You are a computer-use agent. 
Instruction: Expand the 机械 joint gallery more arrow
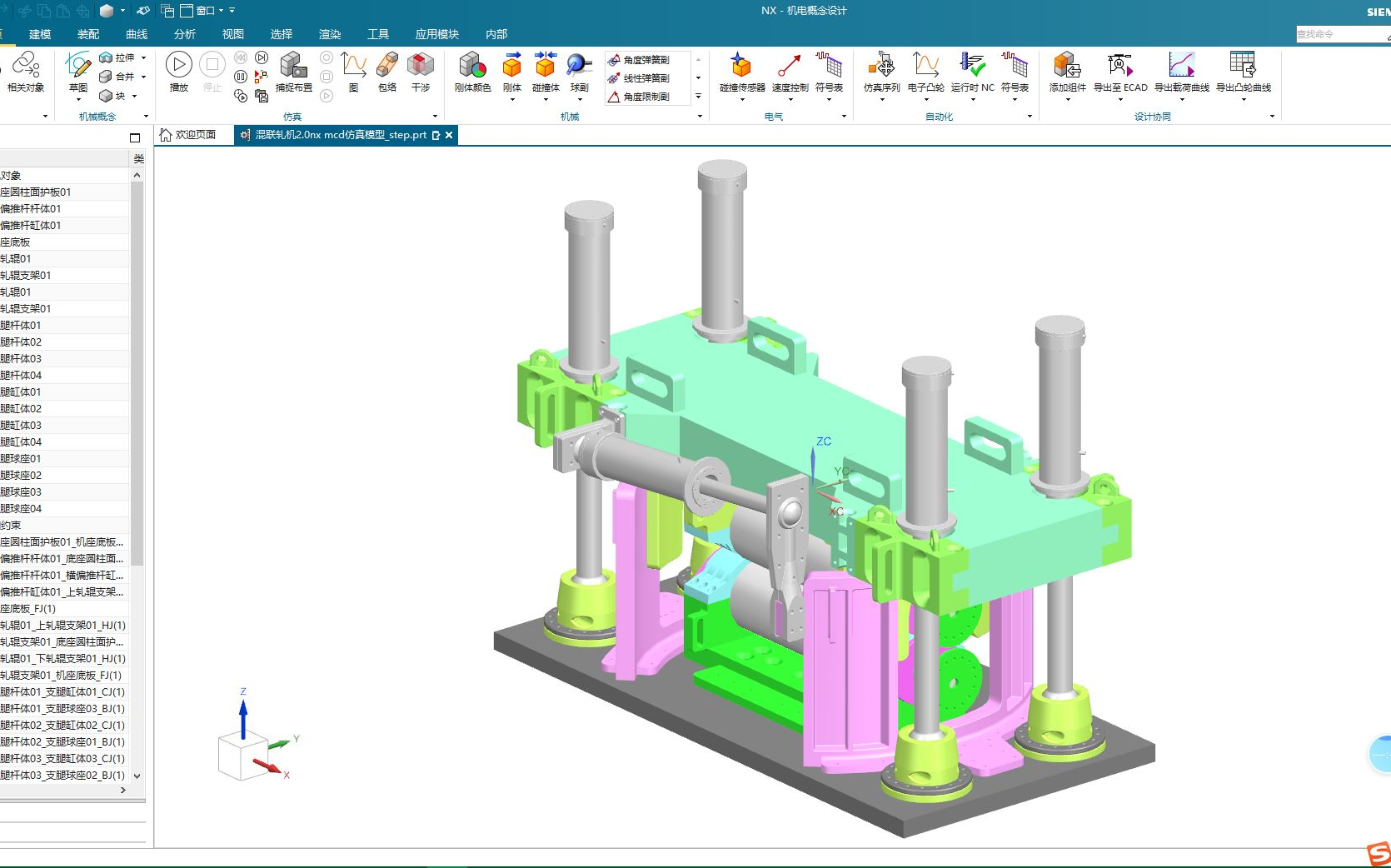698,96
